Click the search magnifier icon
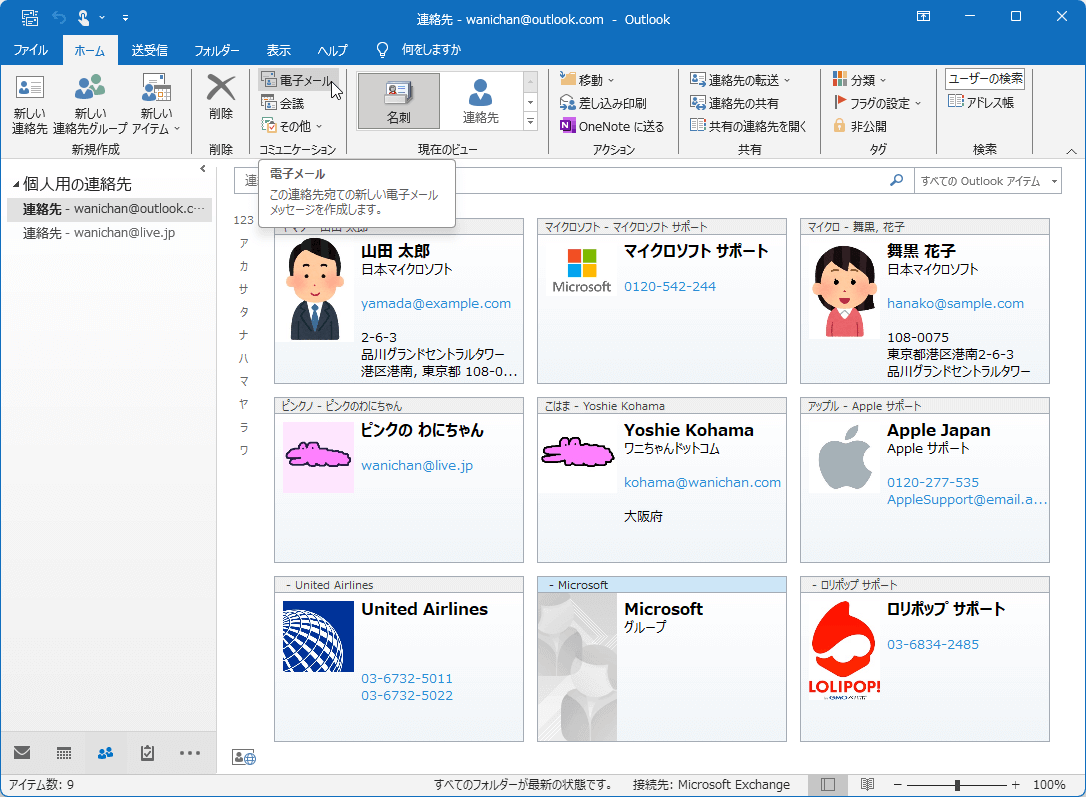This screenshot has height=797, width=1086. [x=896, y=181]
